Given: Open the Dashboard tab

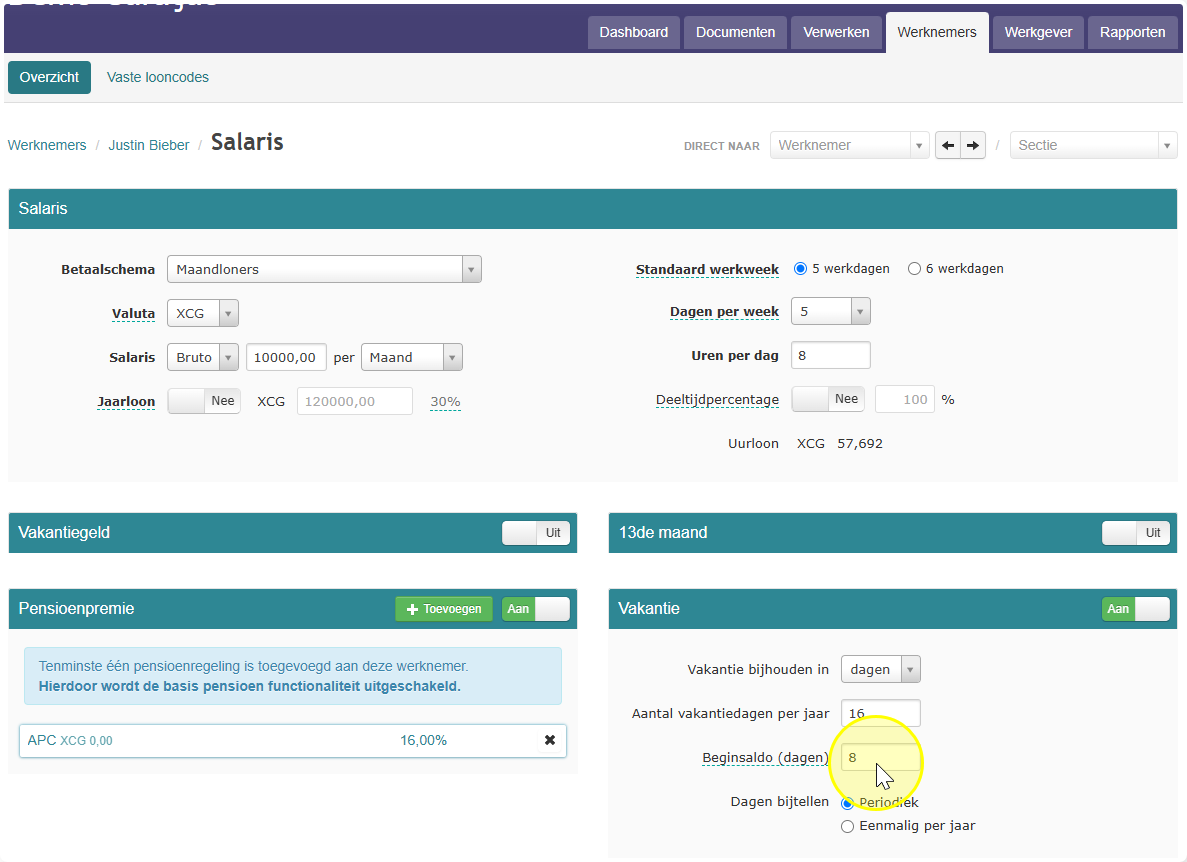Looking at the screenshot, I should pyautogui.click(x=634, y=33).
